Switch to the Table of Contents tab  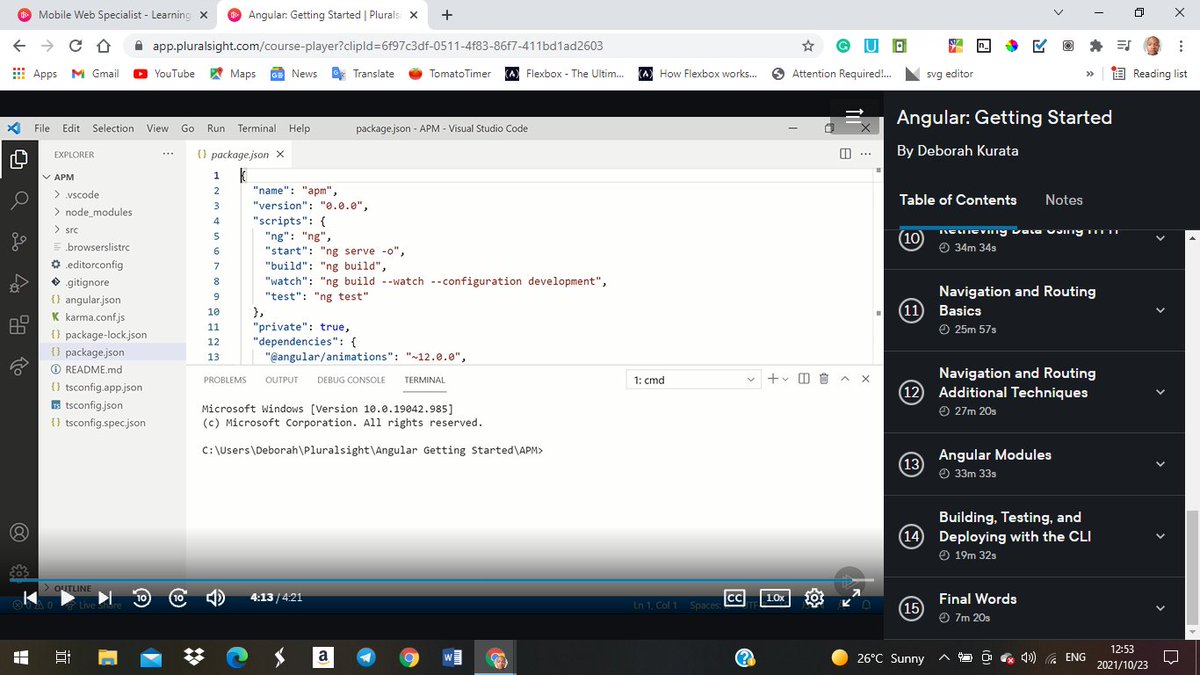point(958,200)
